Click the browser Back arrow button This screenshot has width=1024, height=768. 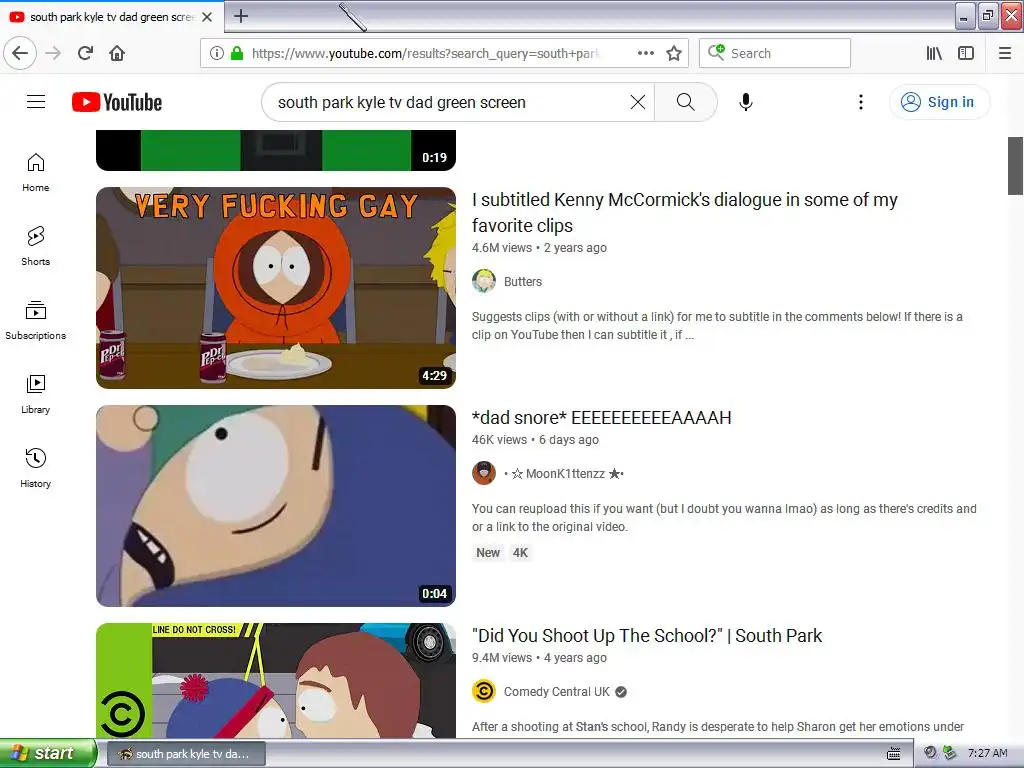(x=20, y=53)
